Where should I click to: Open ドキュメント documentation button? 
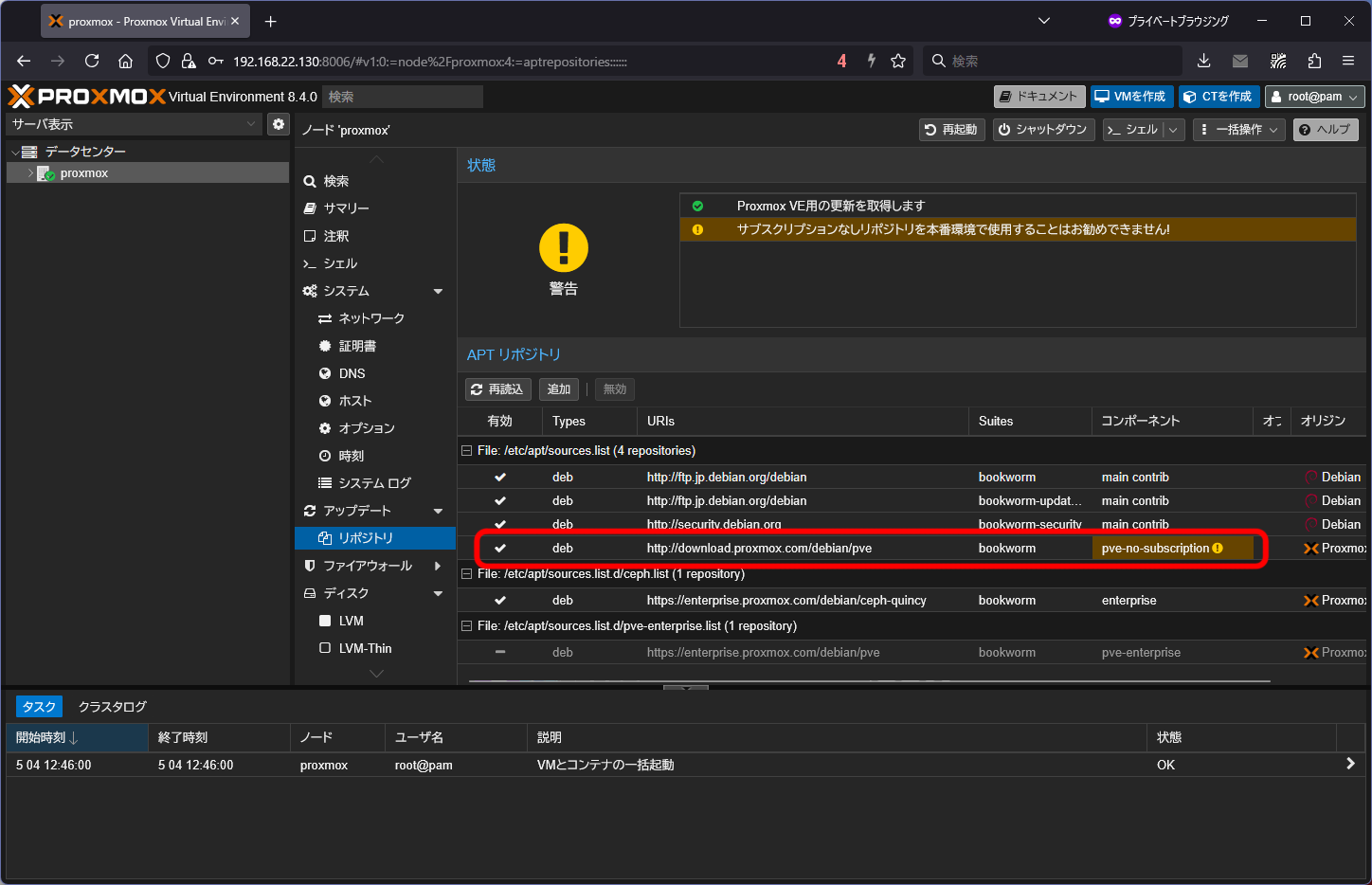pyautogui.click(x=1039, y=97)
